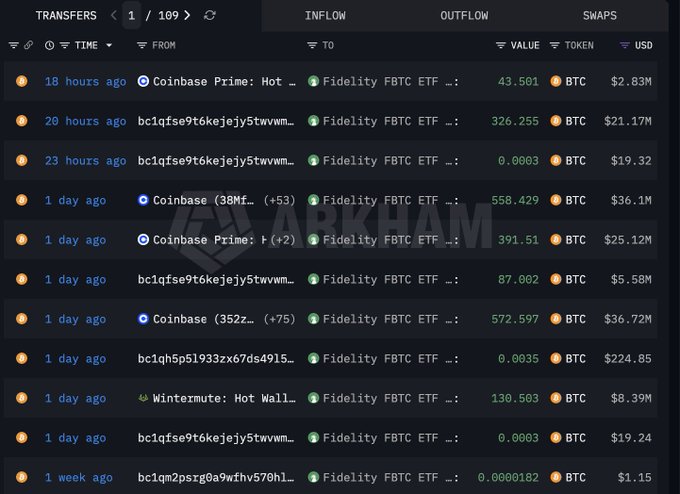Click Fidelity icon in the $8.39M row
Screen dimensions: 680x494
point(314,398)
